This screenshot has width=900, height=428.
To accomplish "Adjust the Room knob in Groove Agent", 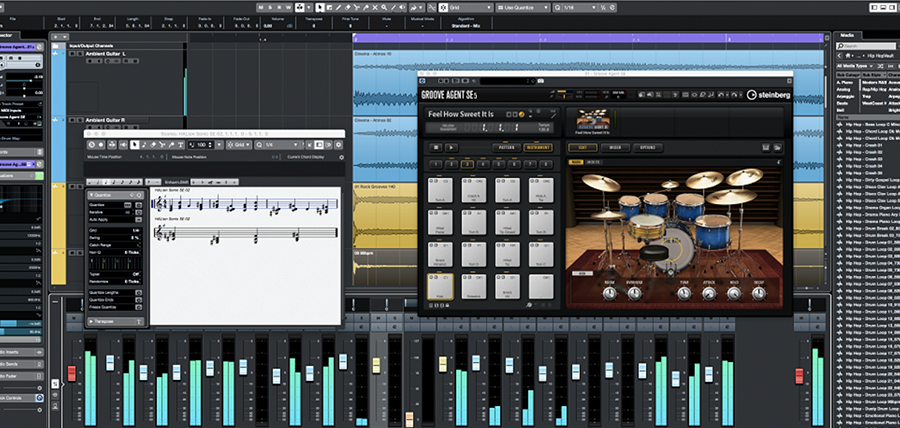I will click(x=610, y=293).
